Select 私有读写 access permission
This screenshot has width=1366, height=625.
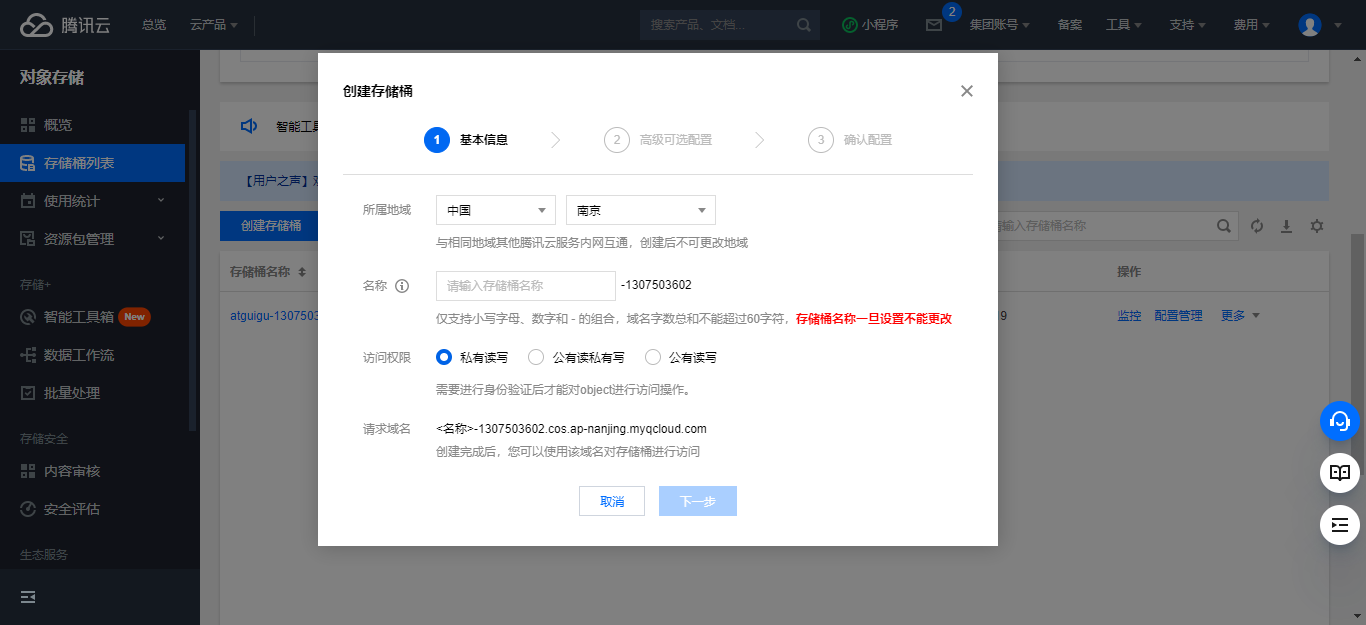[445, 357]
